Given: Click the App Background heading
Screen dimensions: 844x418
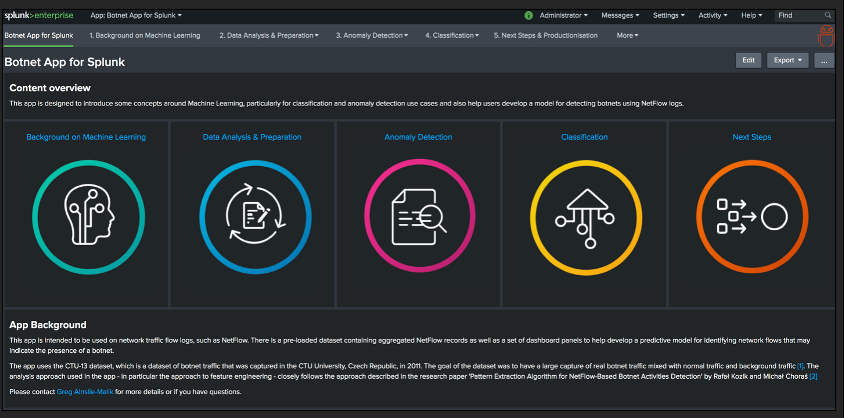Looking at the screenshot, I should point(48,325).
